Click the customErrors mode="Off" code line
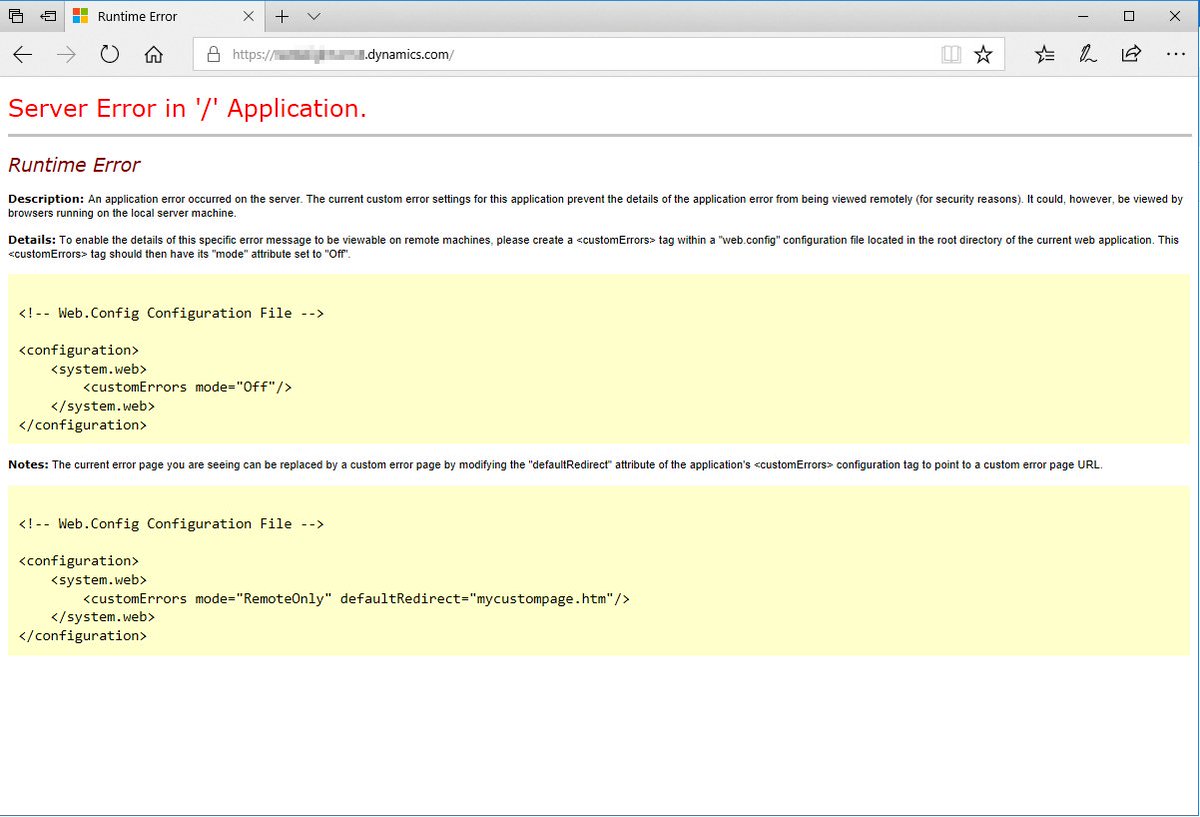The width and height of the screenshot is (1200, 817). click(x=187, y=387)
